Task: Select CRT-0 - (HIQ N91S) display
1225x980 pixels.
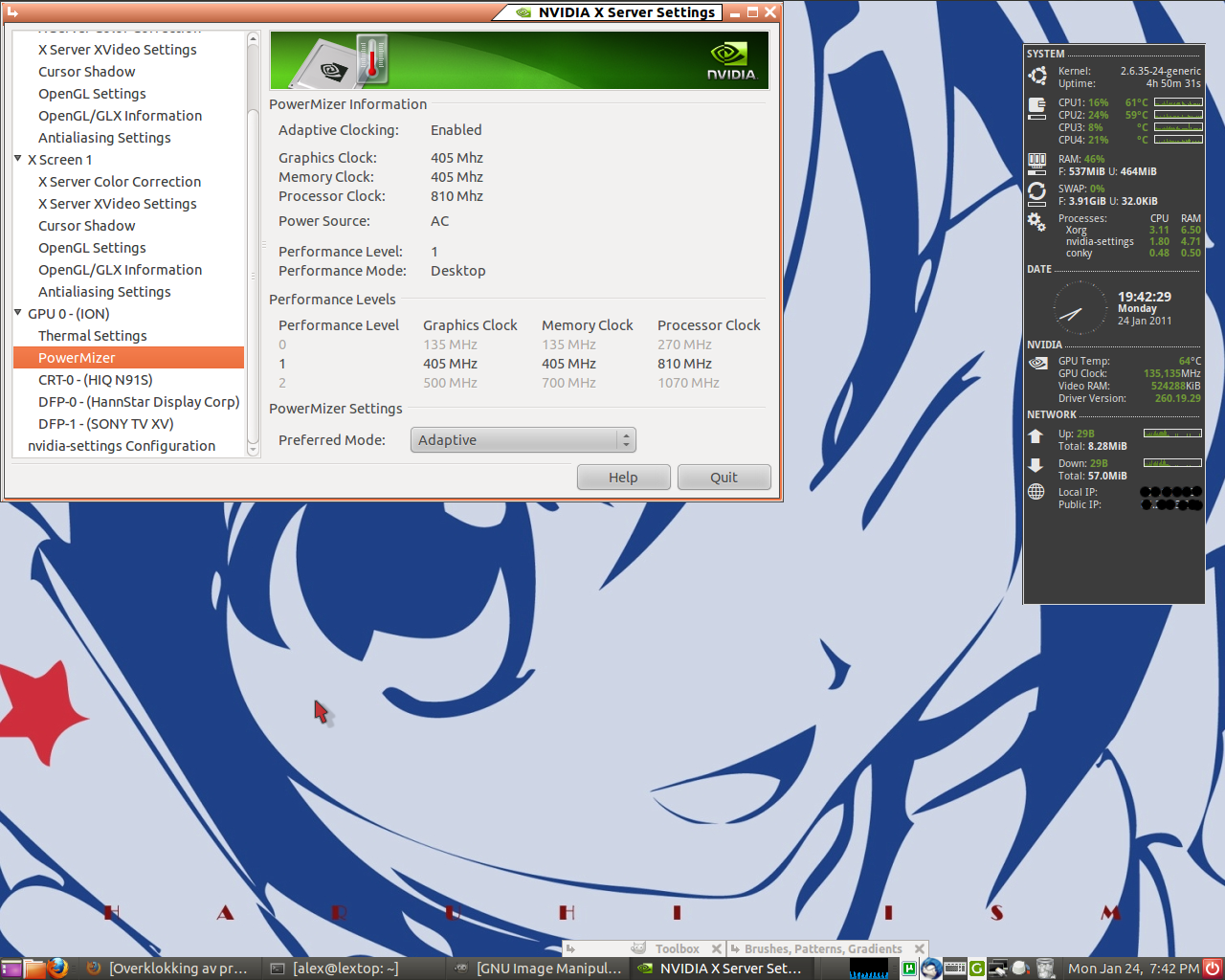Action: [x=96, y=380]
